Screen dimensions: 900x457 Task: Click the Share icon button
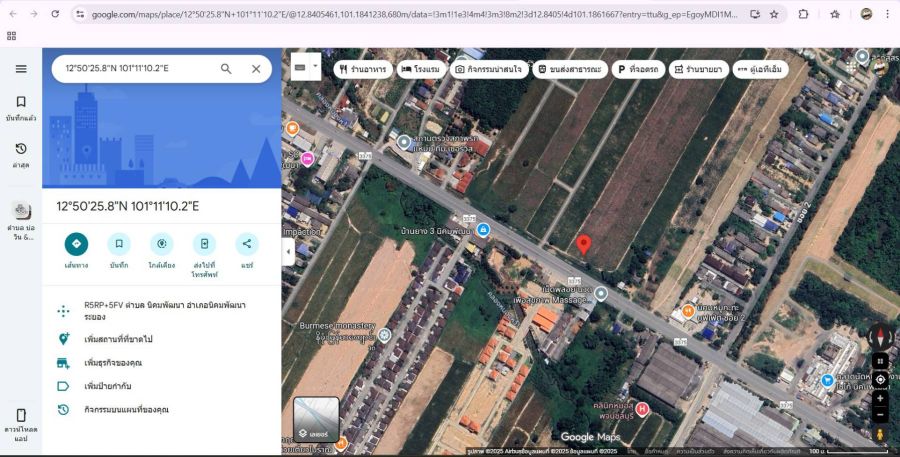click(247, 244)
